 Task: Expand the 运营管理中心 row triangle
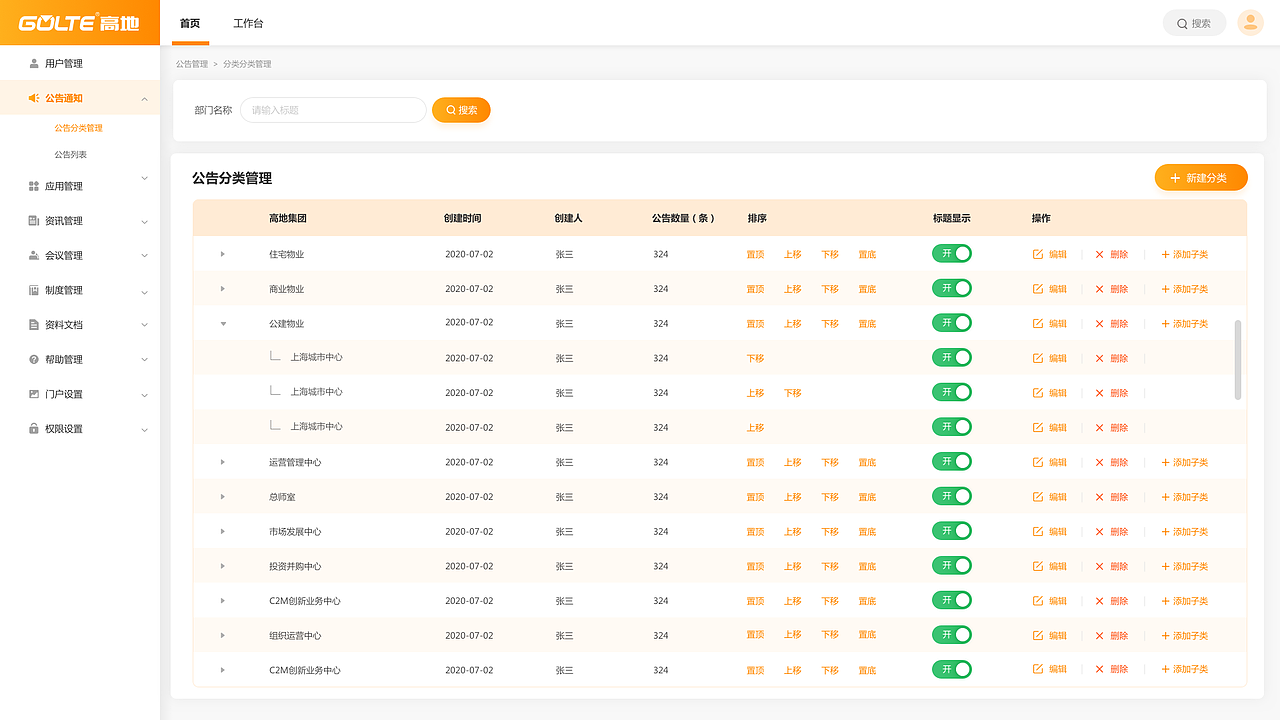[x=223, y=462]
